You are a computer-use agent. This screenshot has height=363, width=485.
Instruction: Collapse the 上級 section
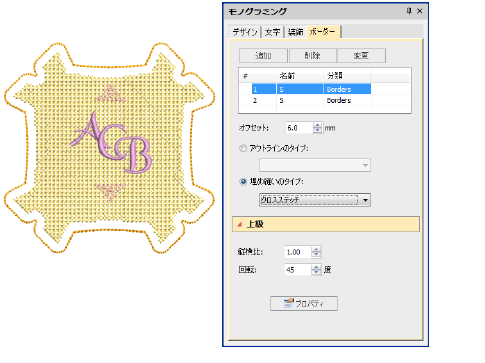pos(326,224)
